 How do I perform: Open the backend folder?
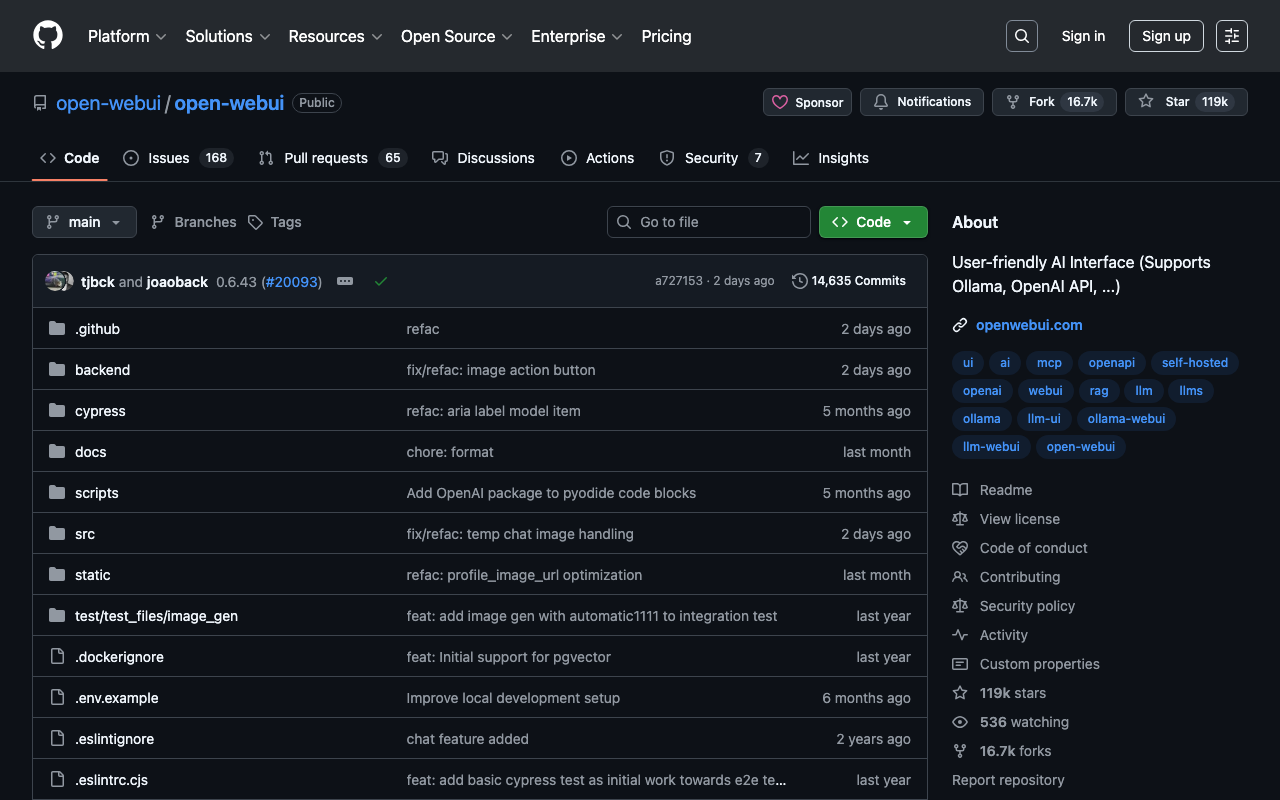click(102, 370)
